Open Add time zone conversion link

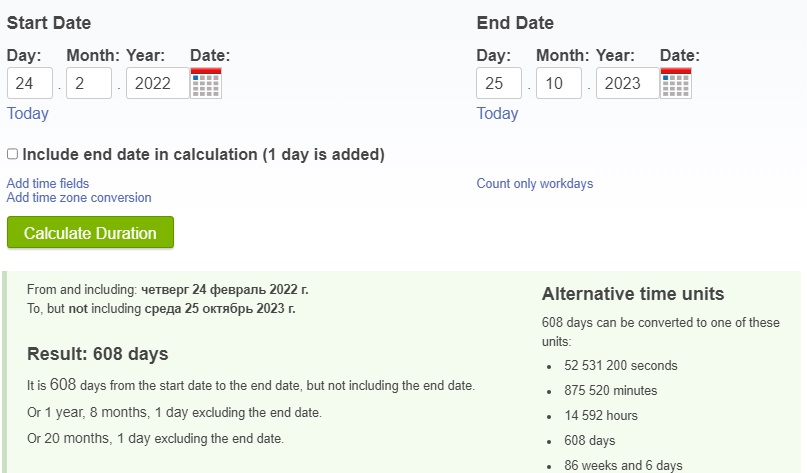79,198
